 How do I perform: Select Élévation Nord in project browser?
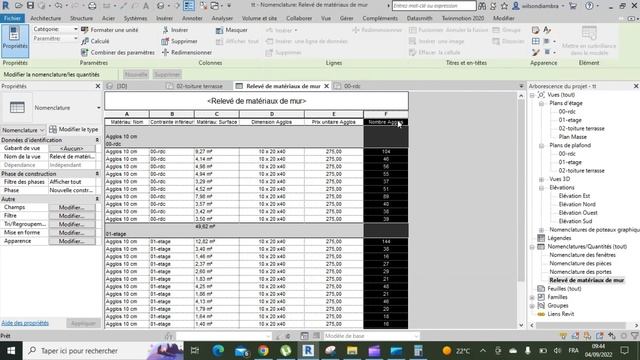[x=577, y=204]
